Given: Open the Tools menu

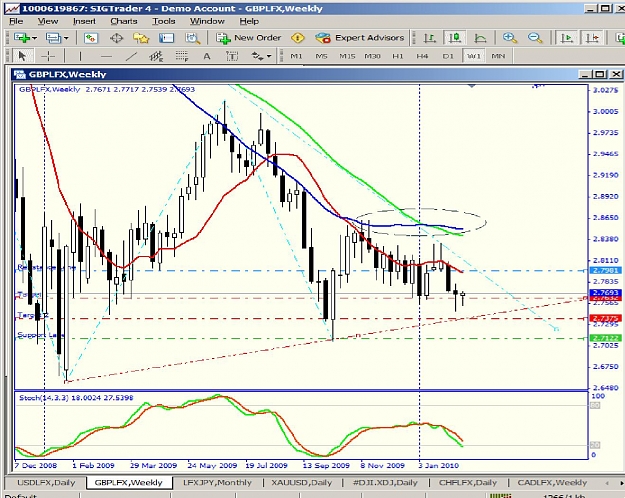Looking at the screenshot, I should (x=163, y=21).
